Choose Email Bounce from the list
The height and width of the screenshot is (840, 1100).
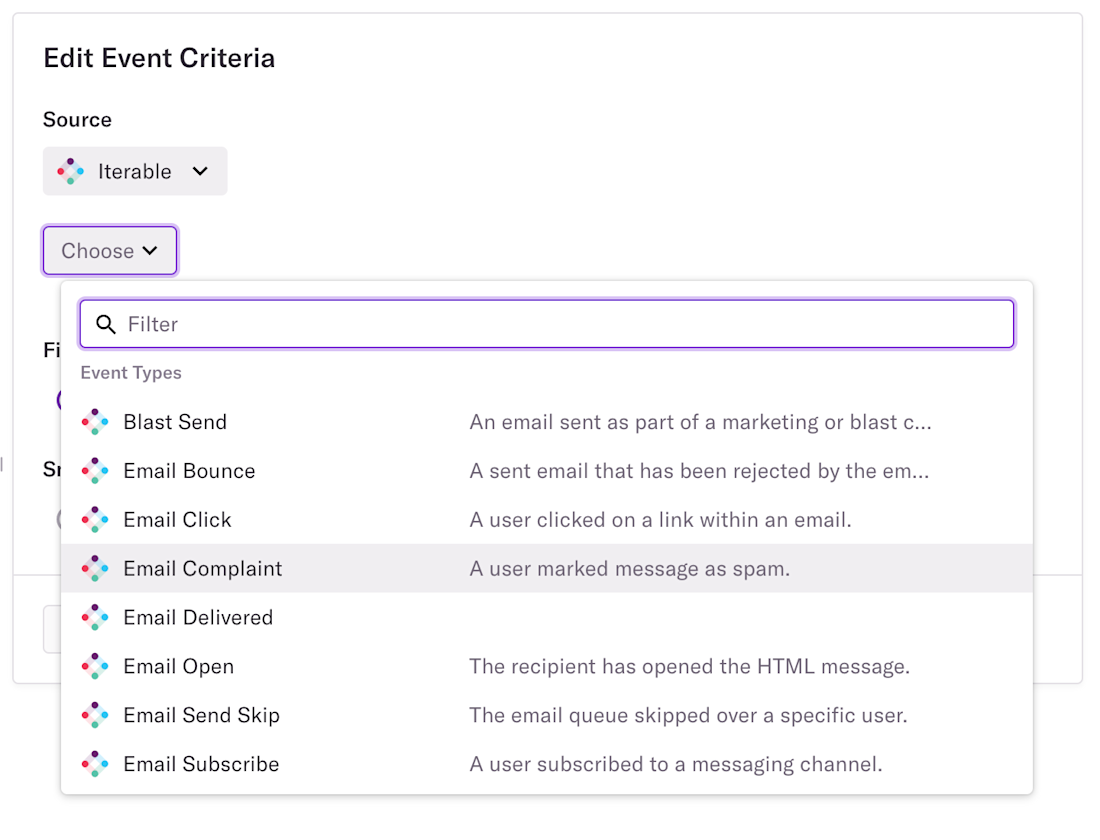[189, 471]
